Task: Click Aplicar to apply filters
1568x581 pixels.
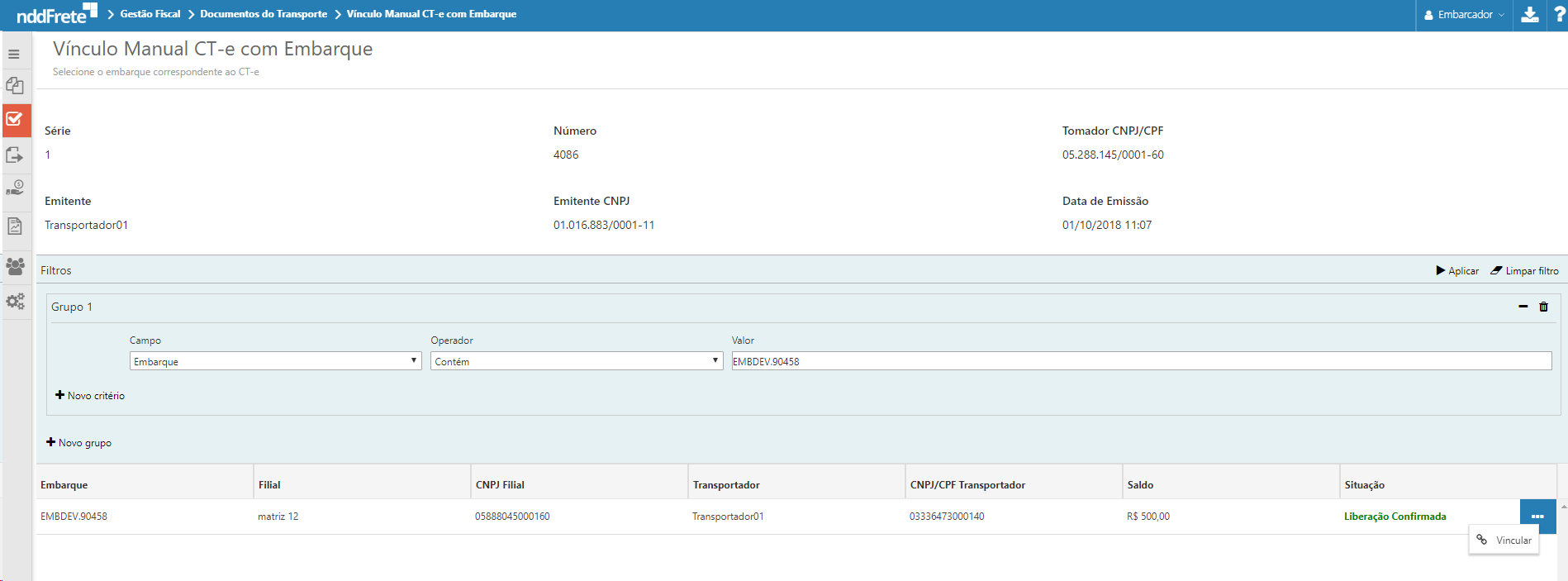Action: [x=1457, y=271]
